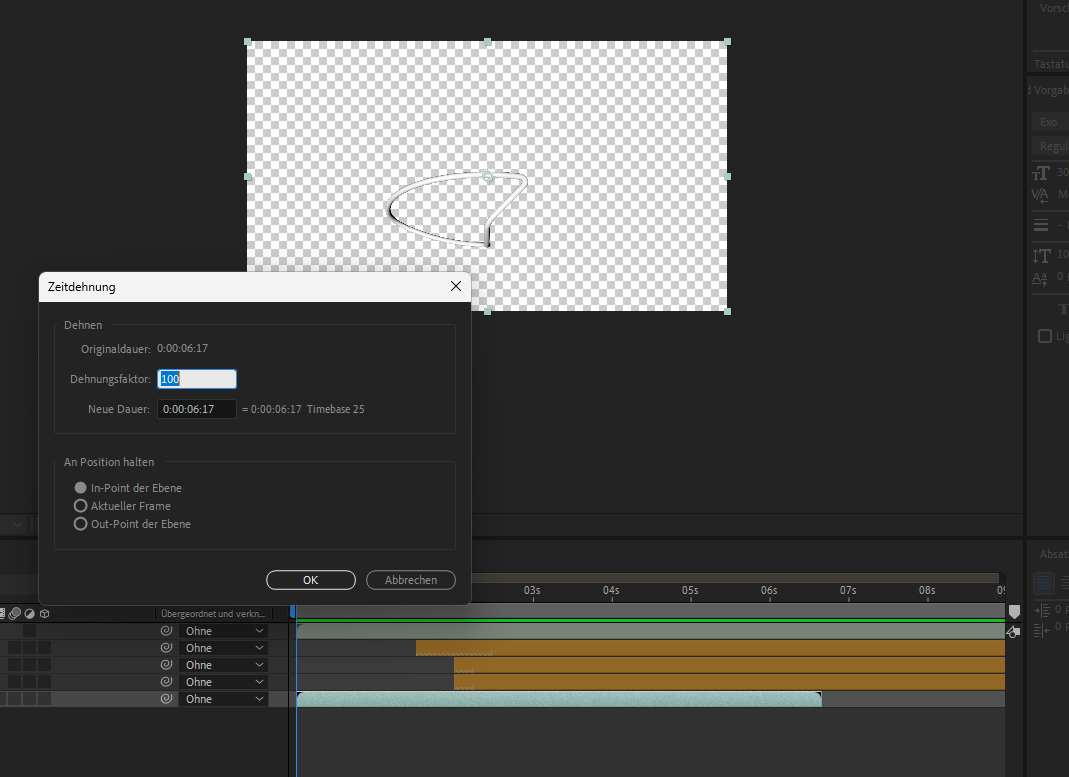Click the top-left transform handle of the layer
The height and width of the screenshot is (777, 1069).
click(x=247, y=42)
